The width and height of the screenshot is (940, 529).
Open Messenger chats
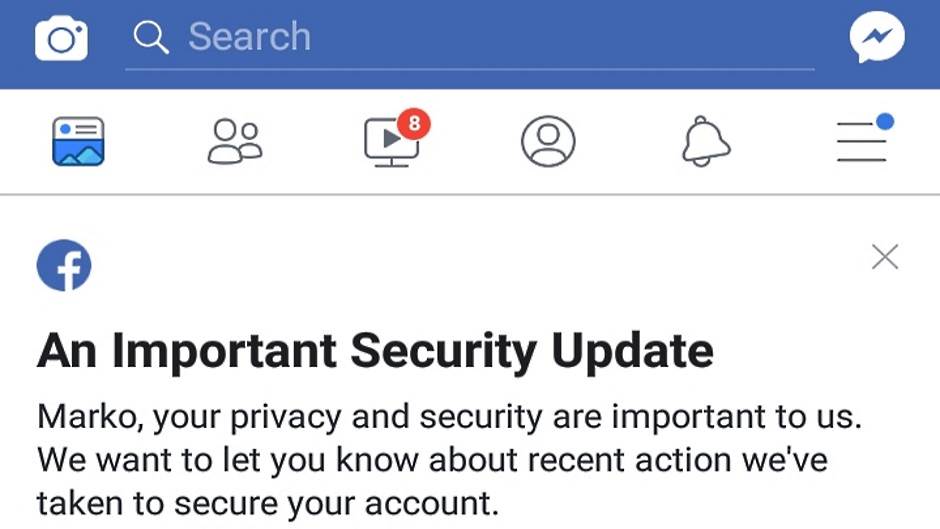click(877, 39)
